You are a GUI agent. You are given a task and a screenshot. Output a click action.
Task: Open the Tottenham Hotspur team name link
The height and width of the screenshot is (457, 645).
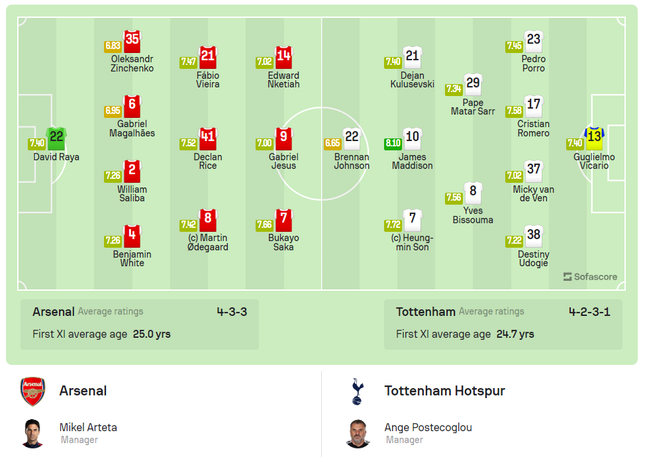[445, 390]
